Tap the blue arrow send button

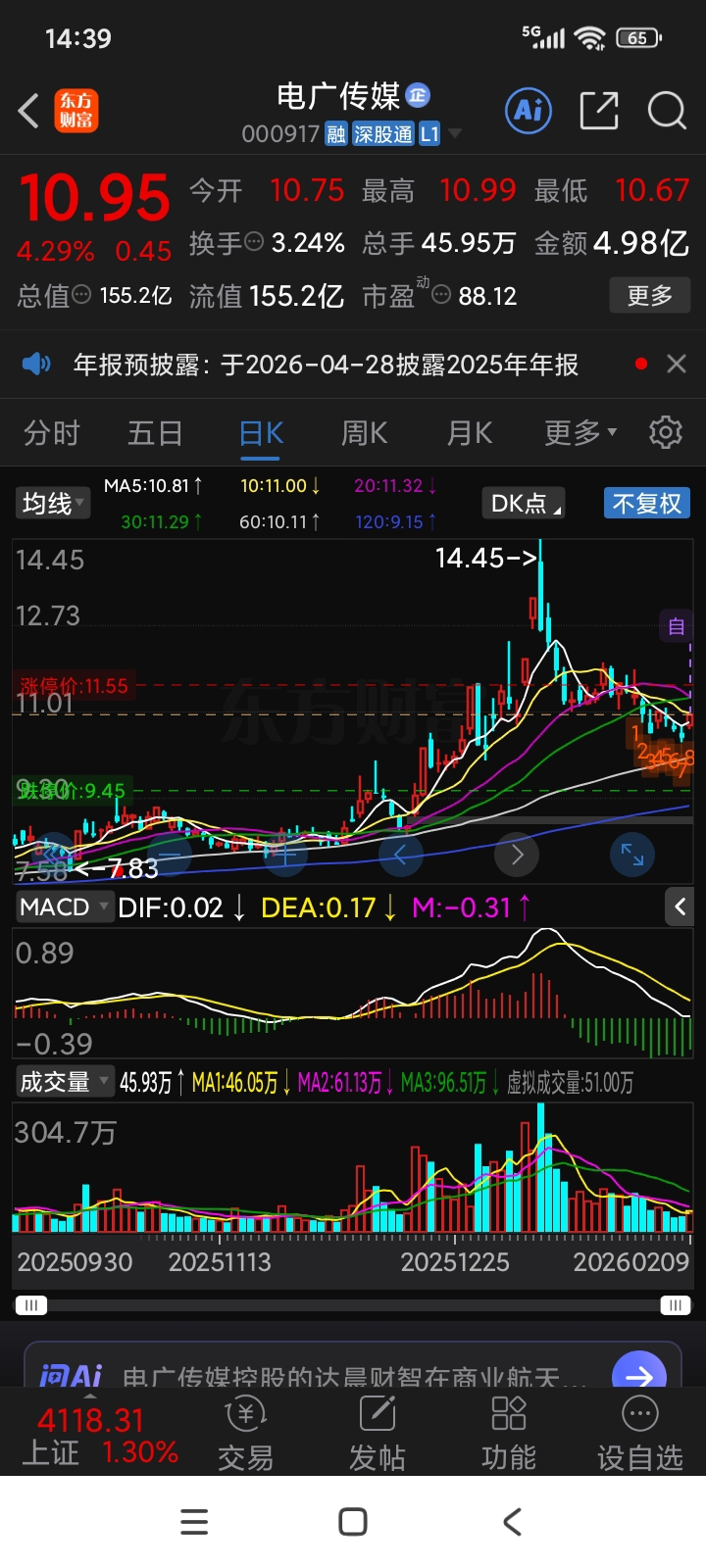tap(639, 1374)
